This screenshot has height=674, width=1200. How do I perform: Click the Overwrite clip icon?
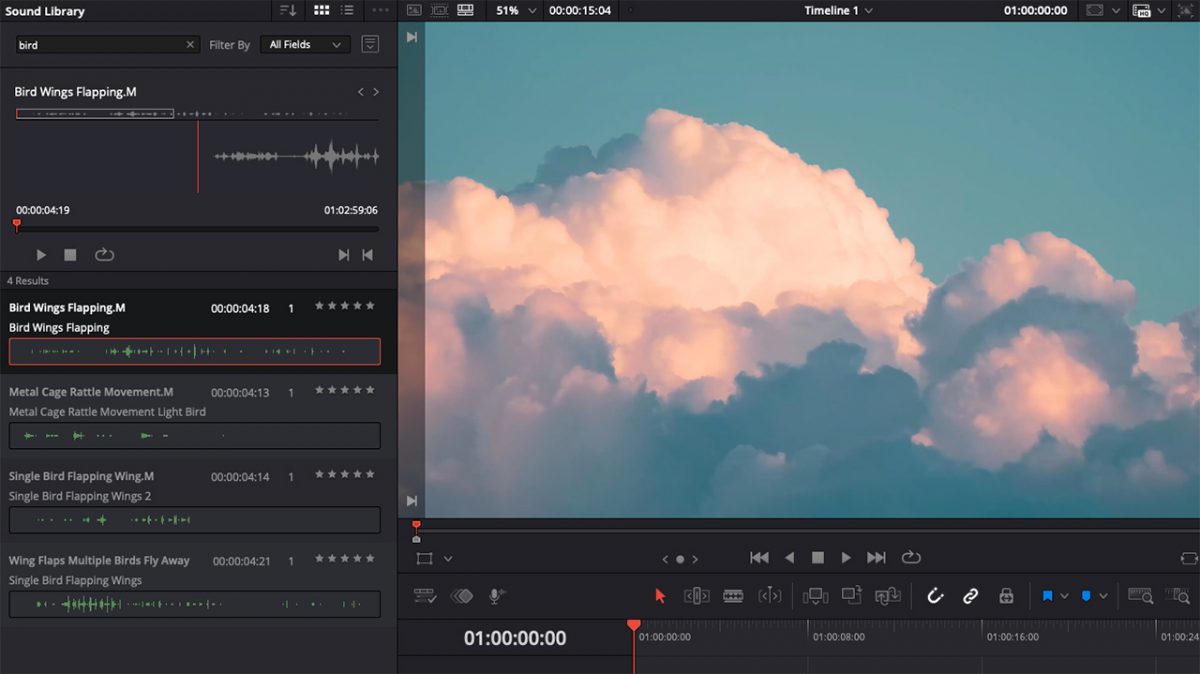(x=852, y=596)
